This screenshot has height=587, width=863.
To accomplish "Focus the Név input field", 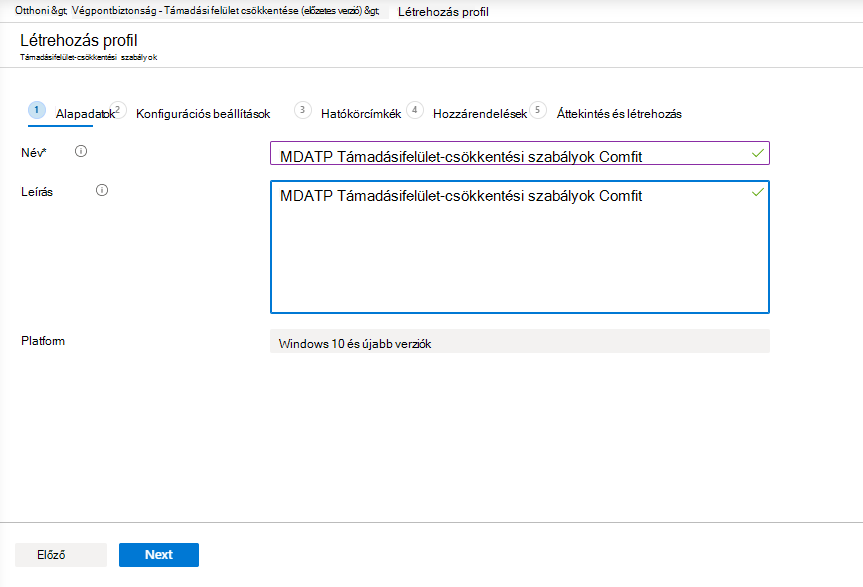I will pos(520,153).
